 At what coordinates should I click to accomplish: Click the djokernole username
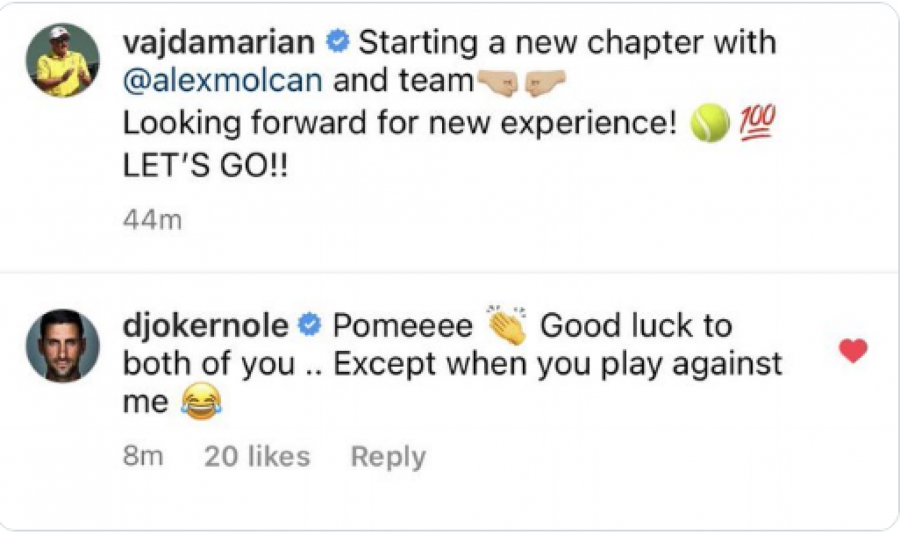click(206, 326)
